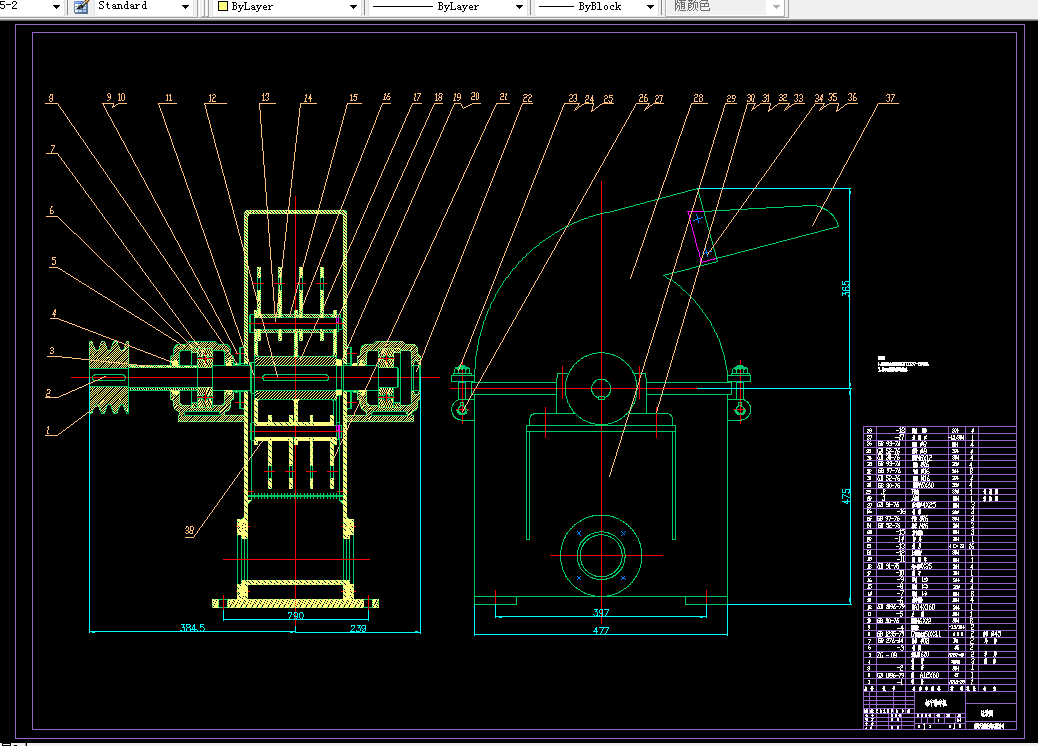Screen dimensions: 1038x746
Task: Click part number 11 label
Action: click(168, 98)
